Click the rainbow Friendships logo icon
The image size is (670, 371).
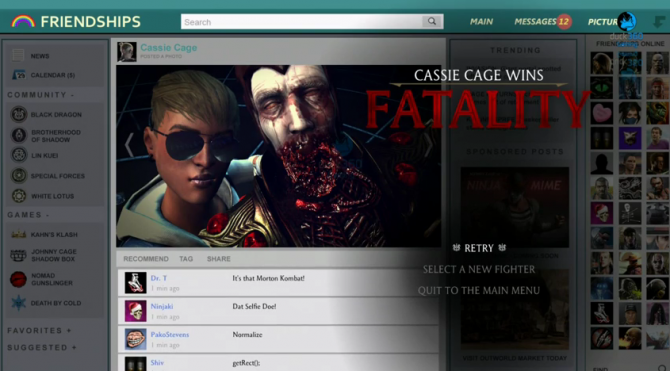23,21
